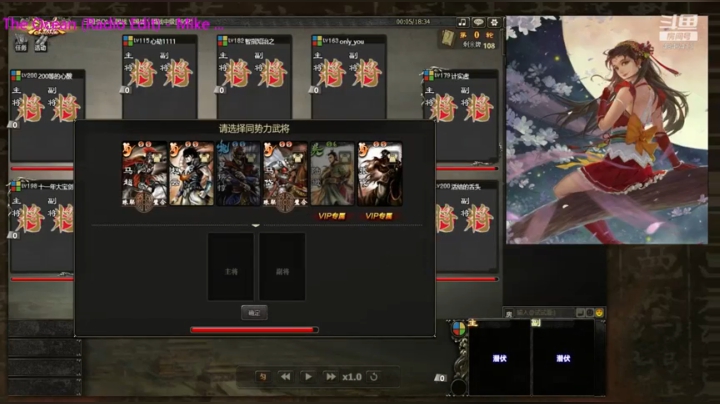This screenshot has height=404, width=720.
Task: Open player lv163 only_you name
Action: [352, 41]
